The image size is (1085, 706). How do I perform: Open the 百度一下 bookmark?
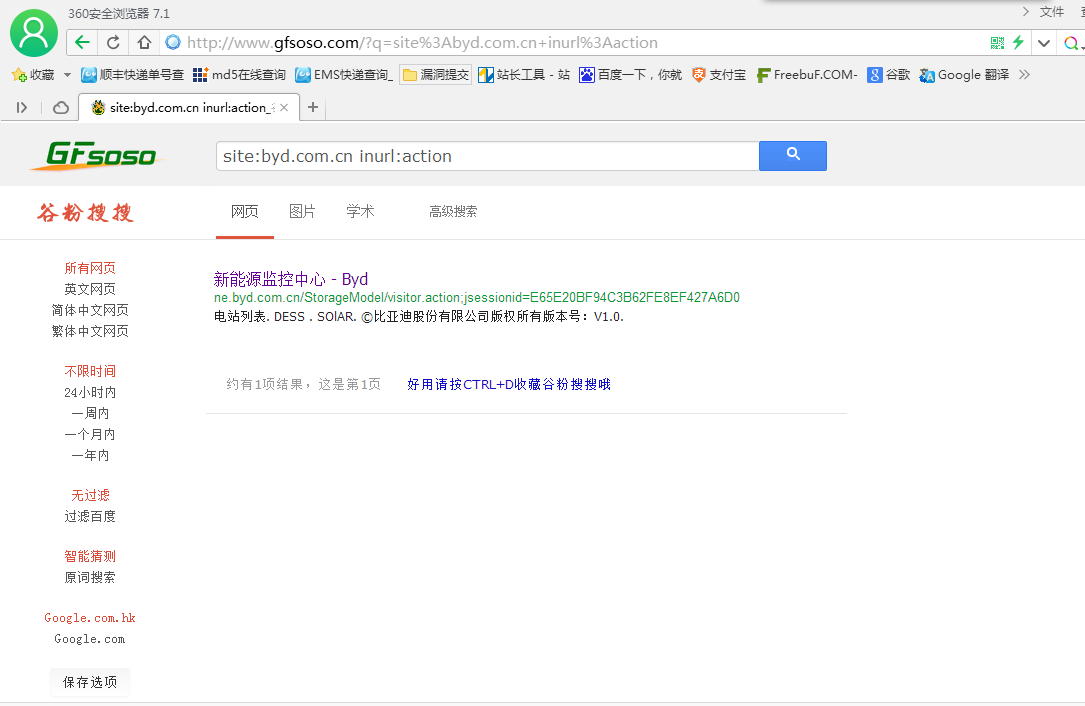tap(630, 75)
